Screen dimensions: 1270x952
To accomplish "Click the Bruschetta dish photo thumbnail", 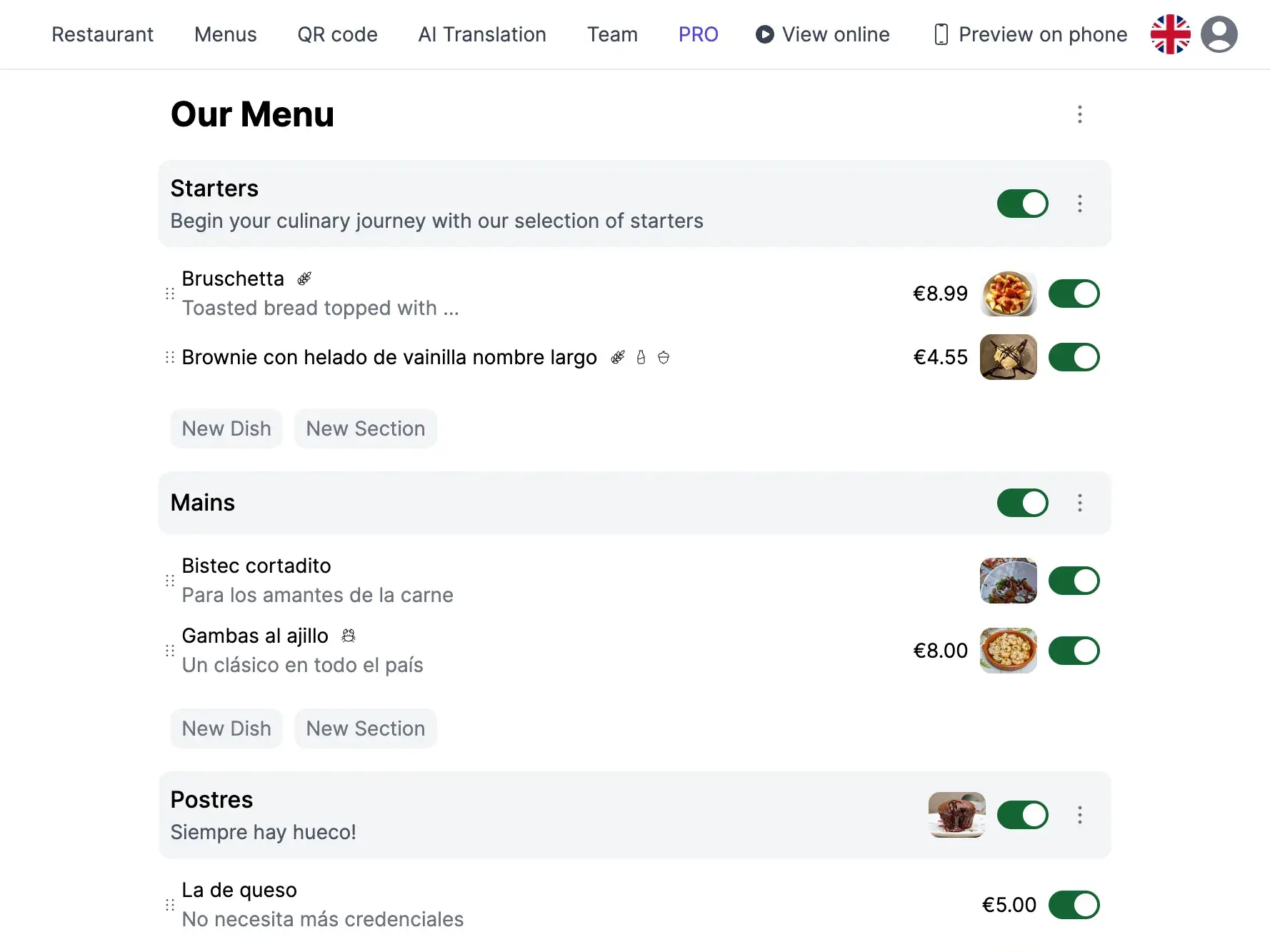I will pyautogui.click(x=1009, y=293).
